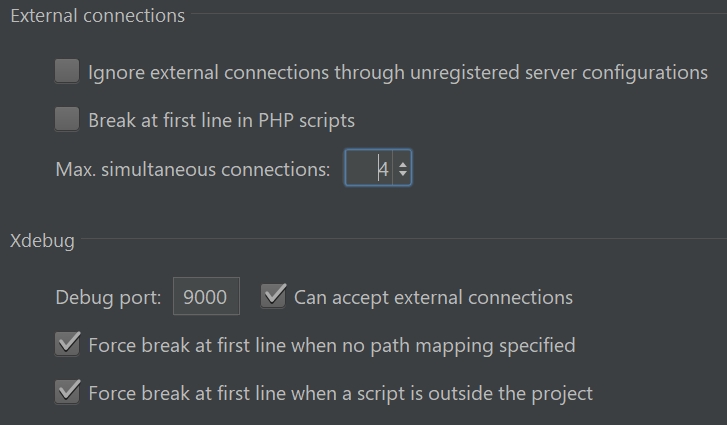Focus the Max. simultaneous connections value field
The image size is (727, 425).
click(370, 169)
